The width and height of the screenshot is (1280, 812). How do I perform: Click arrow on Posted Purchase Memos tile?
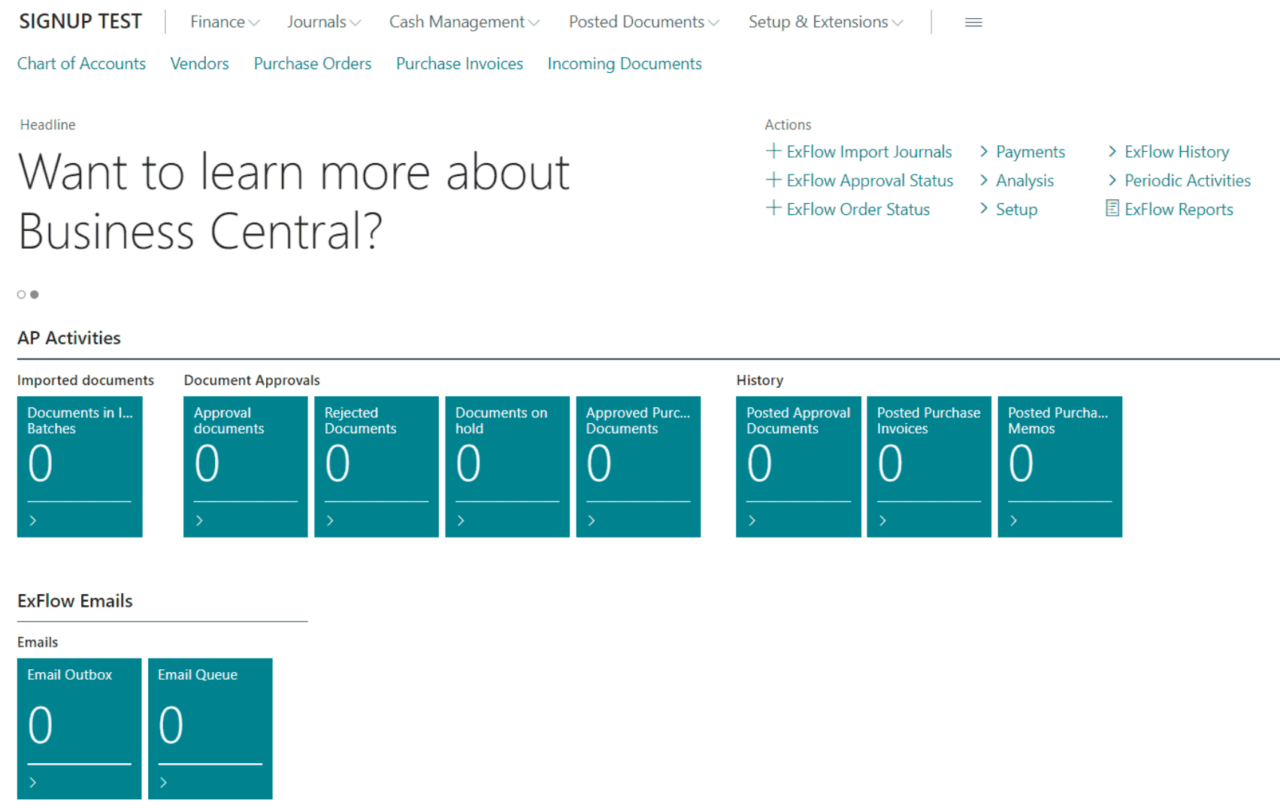coord(1014,520)
